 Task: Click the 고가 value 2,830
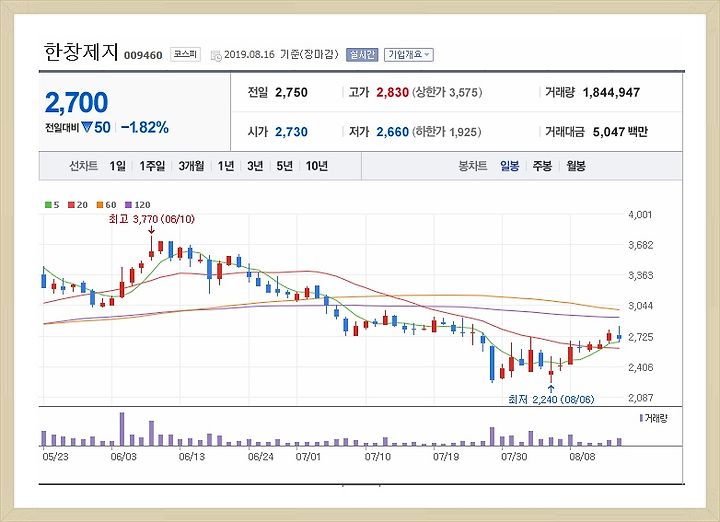pyautogui.click(x=393, y=92)
